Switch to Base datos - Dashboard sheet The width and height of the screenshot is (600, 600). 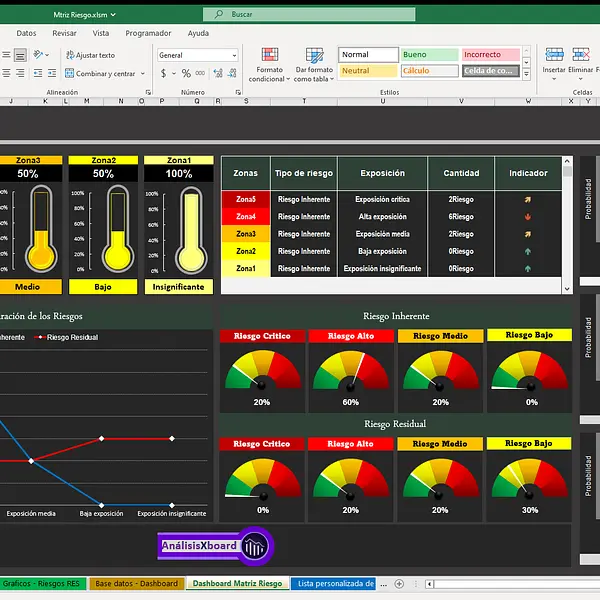click(137, 584)
